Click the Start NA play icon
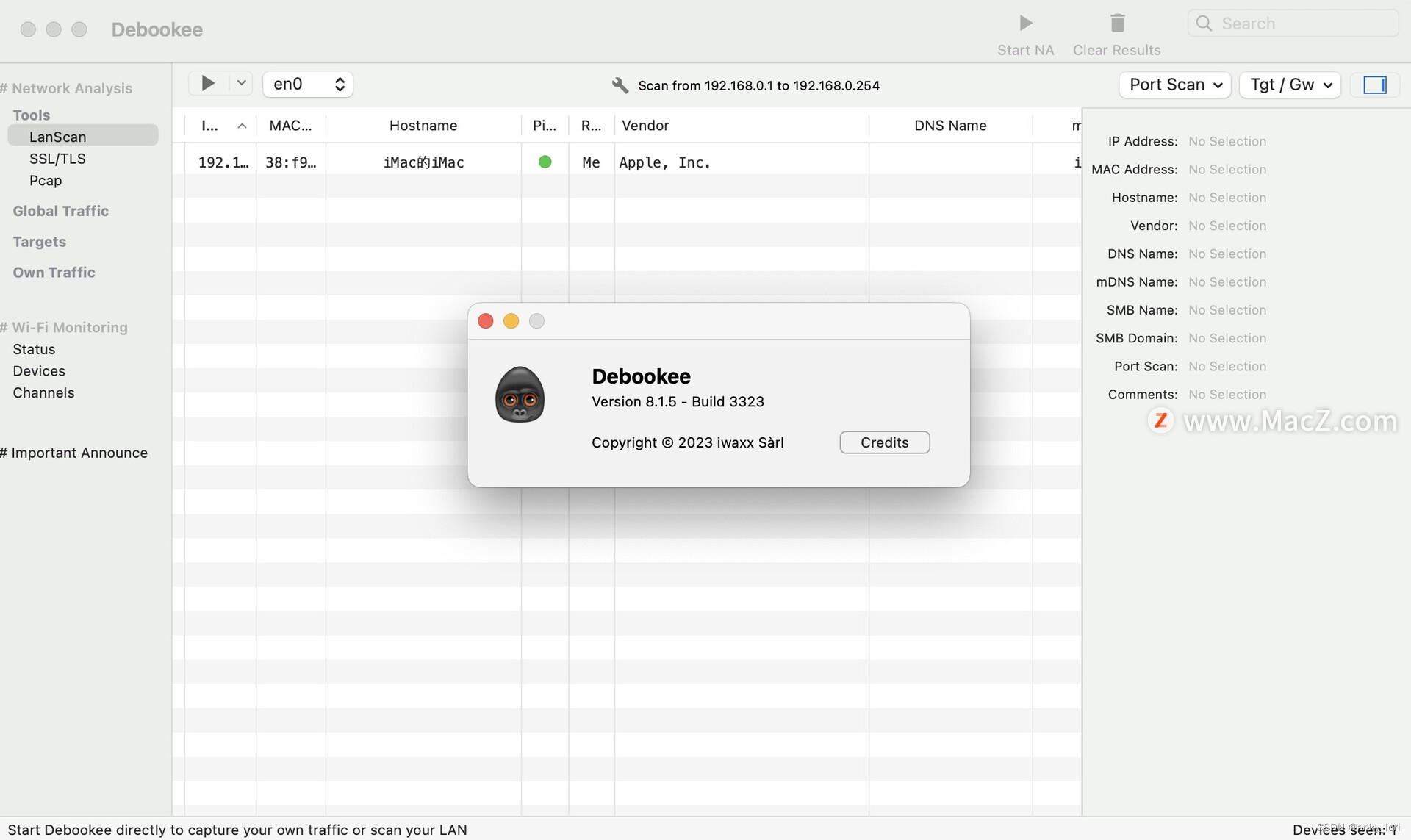 (x=1025, y=24)
